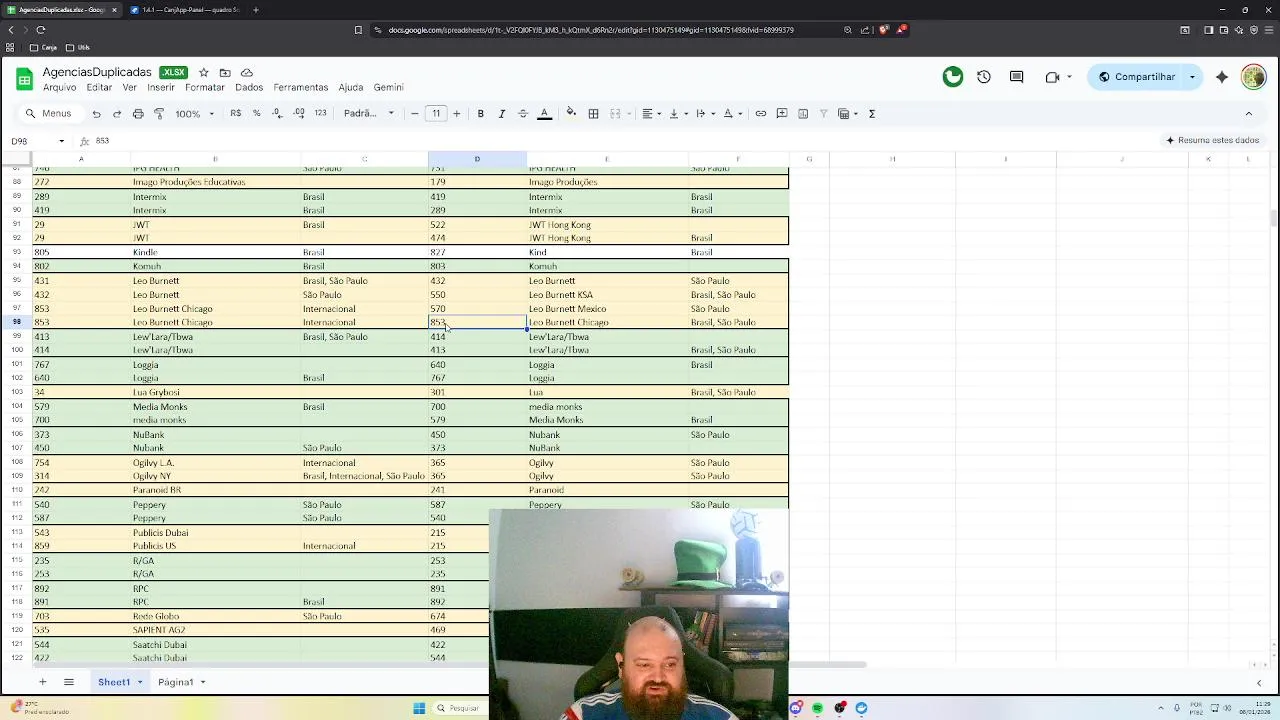Print the spreadsheet using the printer icon
This screenshot has height=720, width=1280.
[x=138, y=114]
